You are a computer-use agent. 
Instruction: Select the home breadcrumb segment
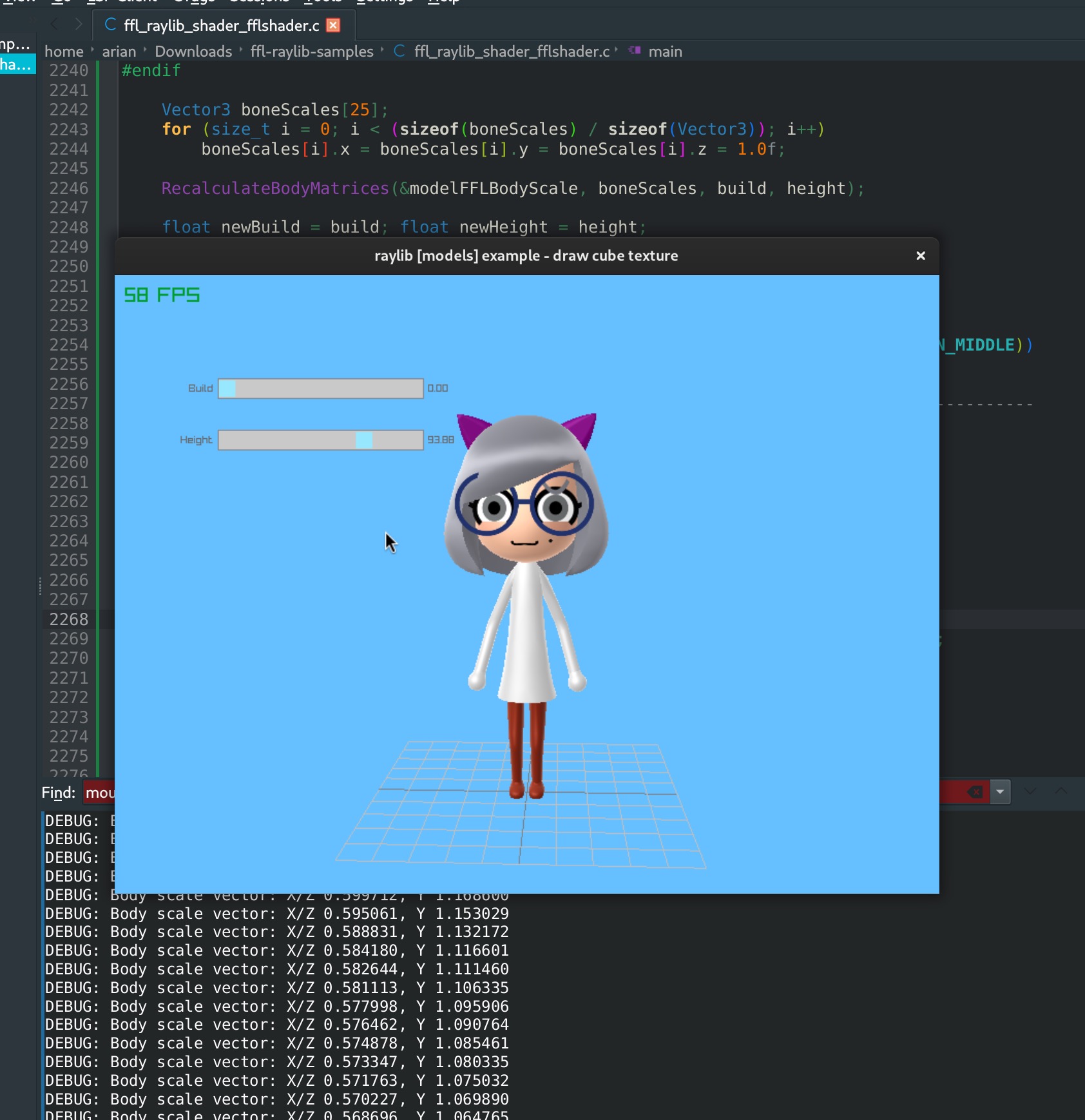[64, 52]
